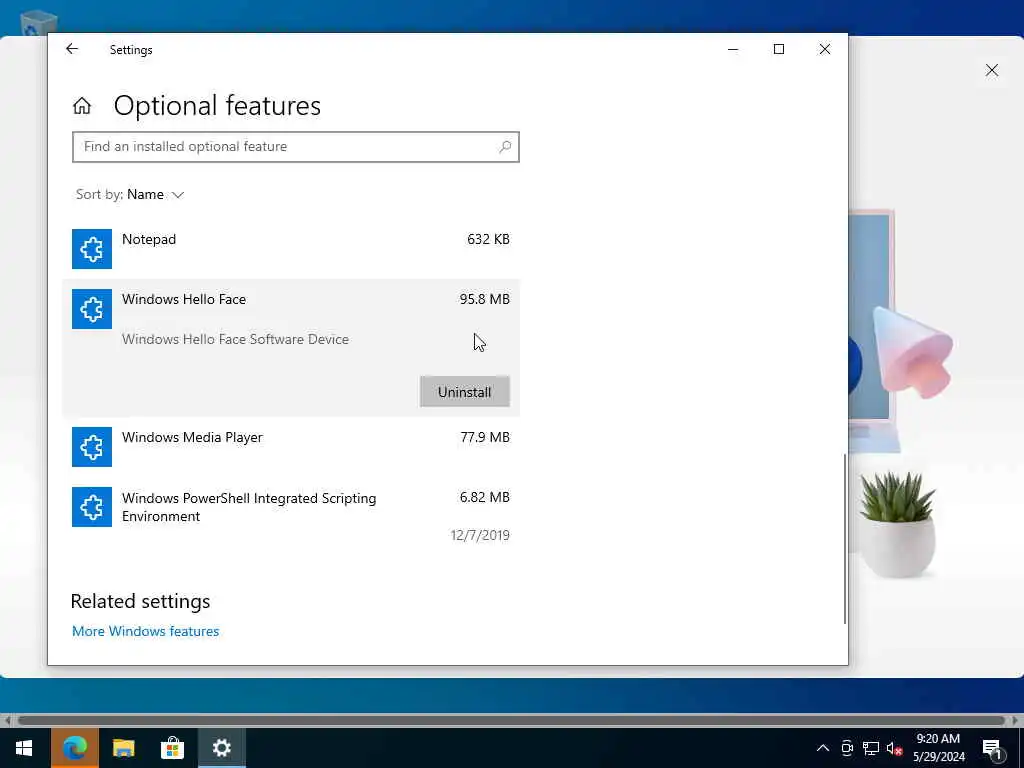This screenshot has width=1024, height=768.
Task: Click the puzzle icon for PowerShell Integrated Scripting Environment
Action: click(91, 507)
